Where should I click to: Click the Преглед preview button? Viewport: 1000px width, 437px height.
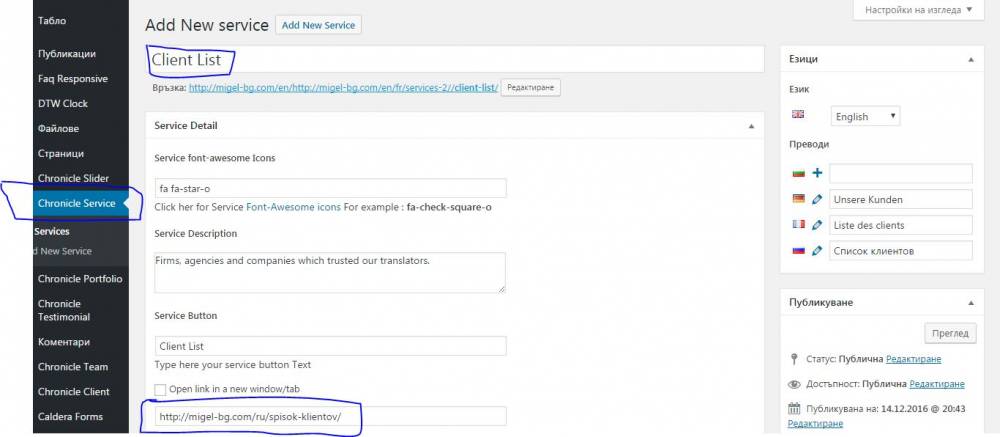[950, 333]
